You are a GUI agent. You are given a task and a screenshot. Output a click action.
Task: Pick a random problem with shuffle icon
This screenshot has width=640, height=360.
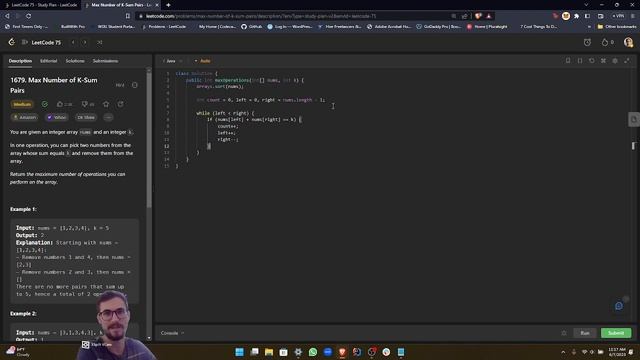[x=100, y=42]
